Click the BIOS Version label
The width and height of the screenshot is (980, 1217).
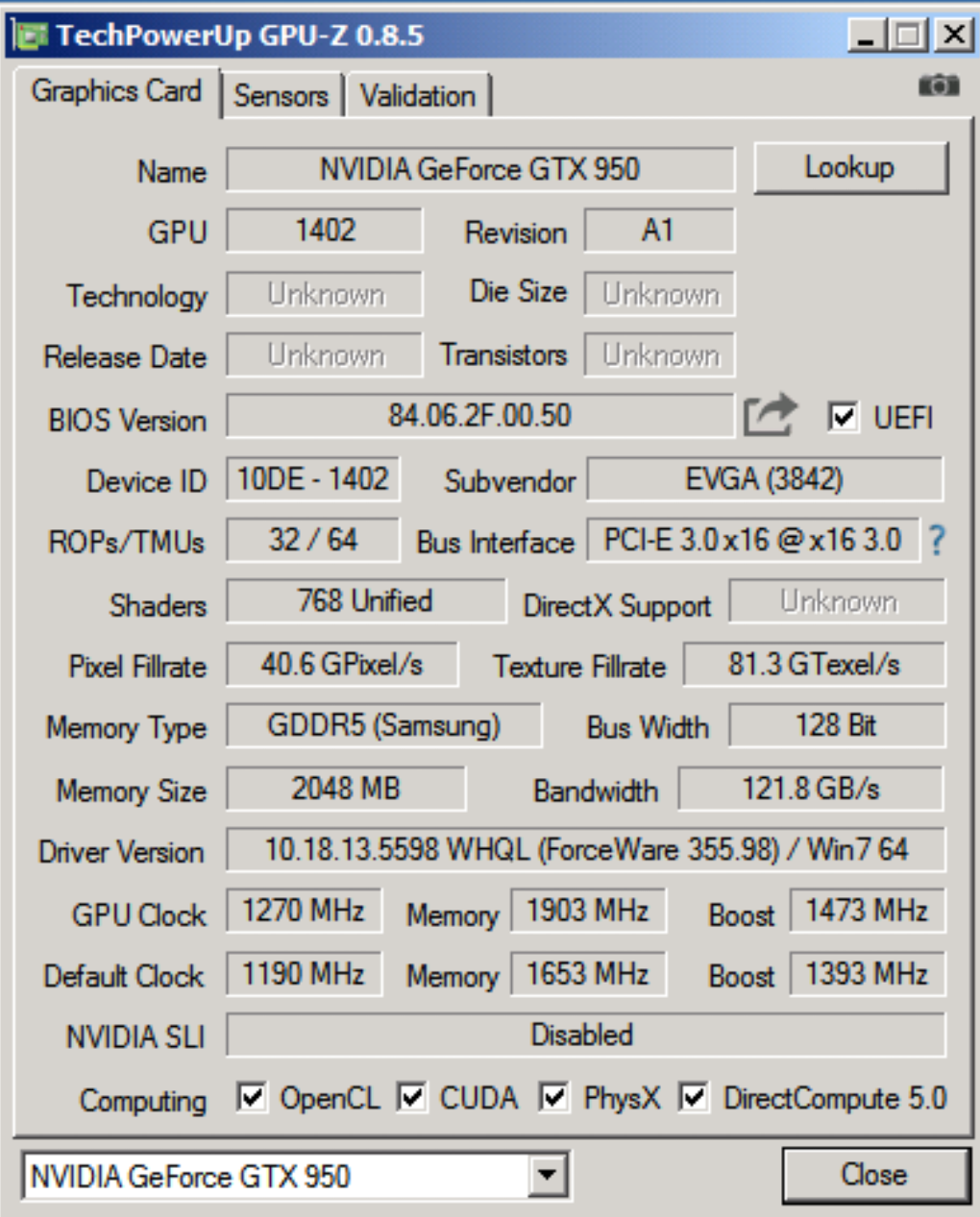point(128,421)
